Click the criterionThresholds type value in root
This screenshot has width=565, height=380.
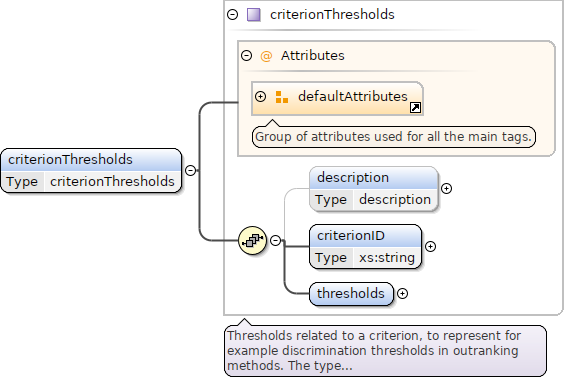(x=112, y=182)
